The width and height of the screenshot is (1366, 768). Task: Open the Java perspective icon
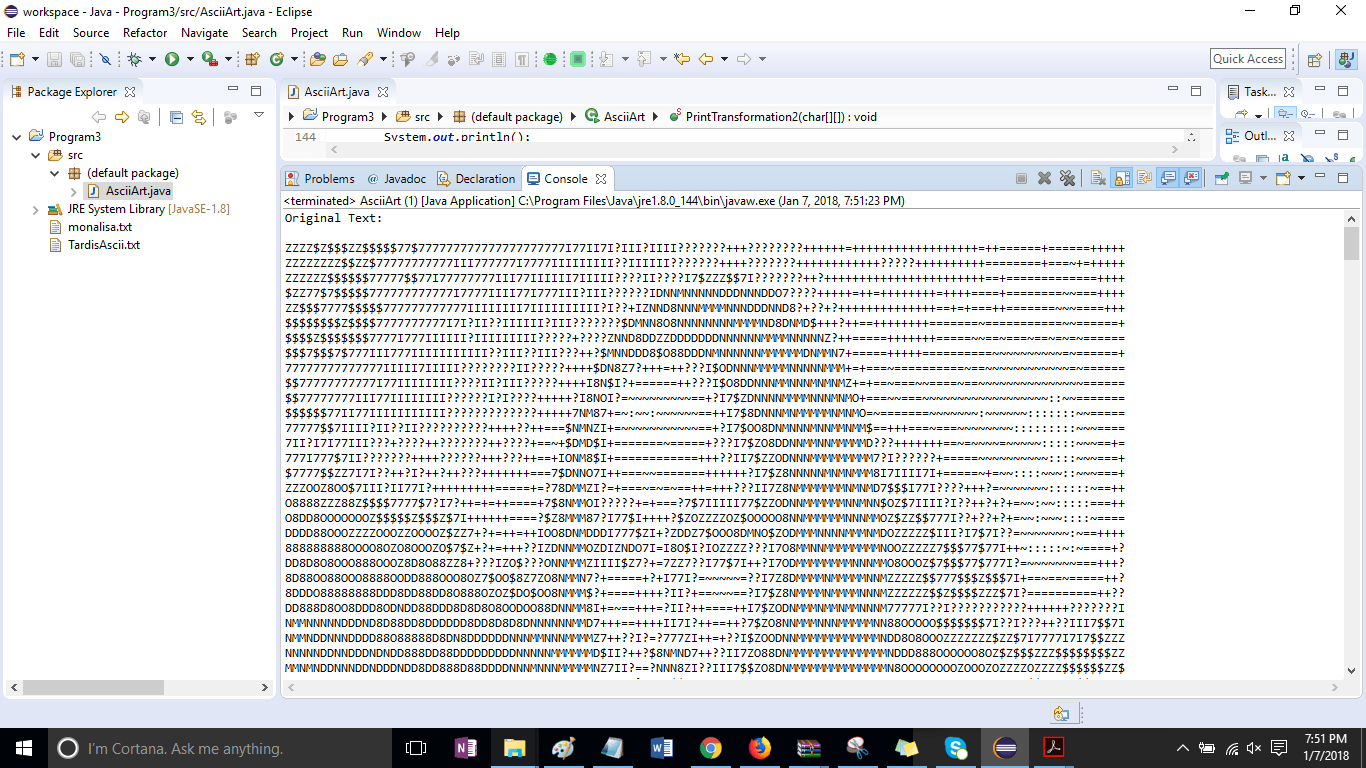[x=1346, y=59]
